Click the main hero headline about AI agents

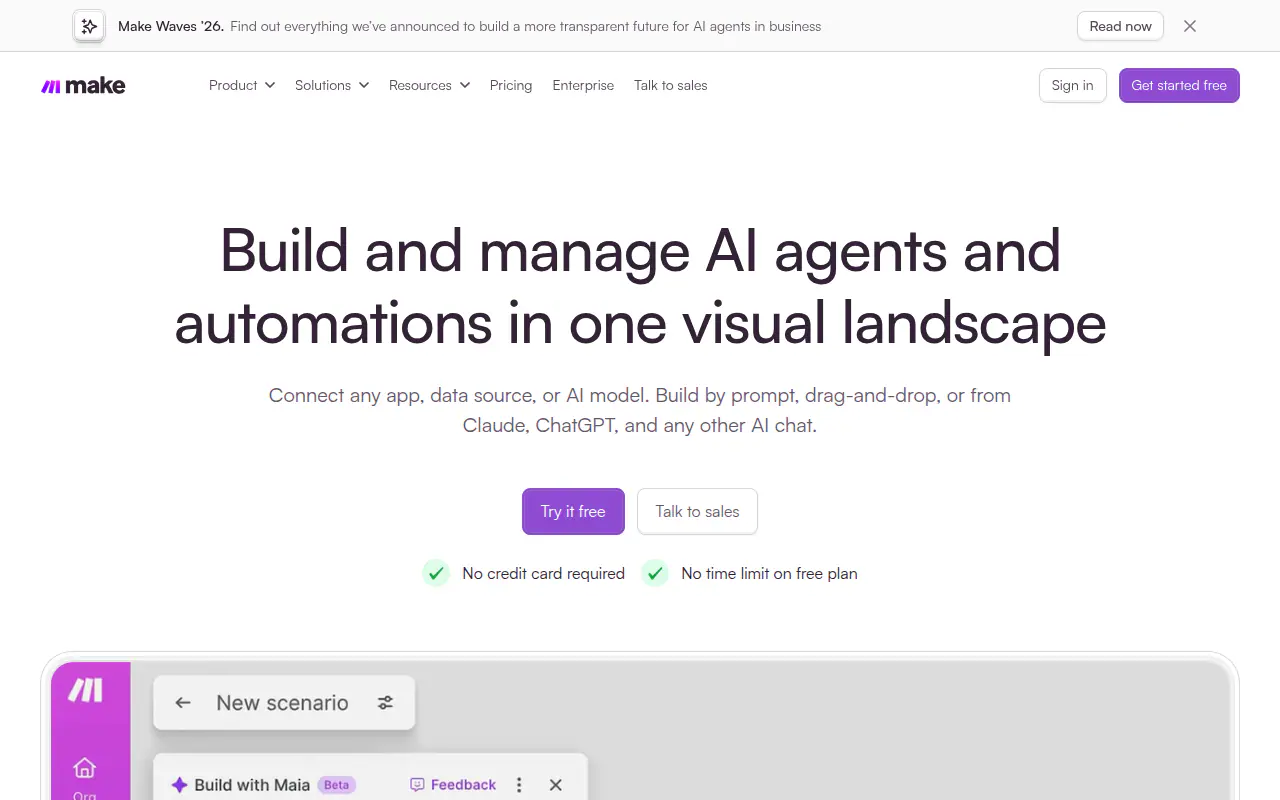[640, 286]
